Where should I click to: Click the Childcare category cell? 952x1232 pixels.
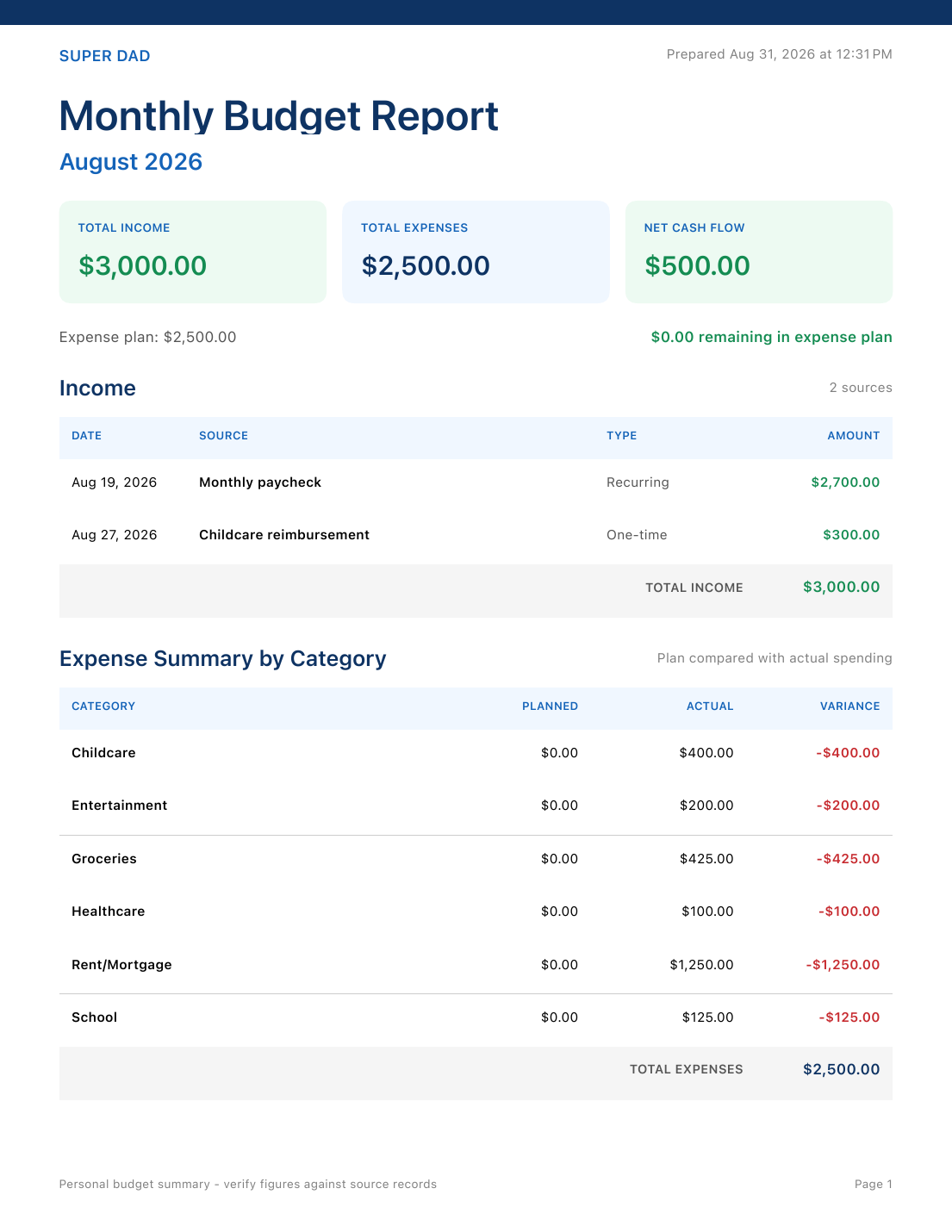point(103,753)
